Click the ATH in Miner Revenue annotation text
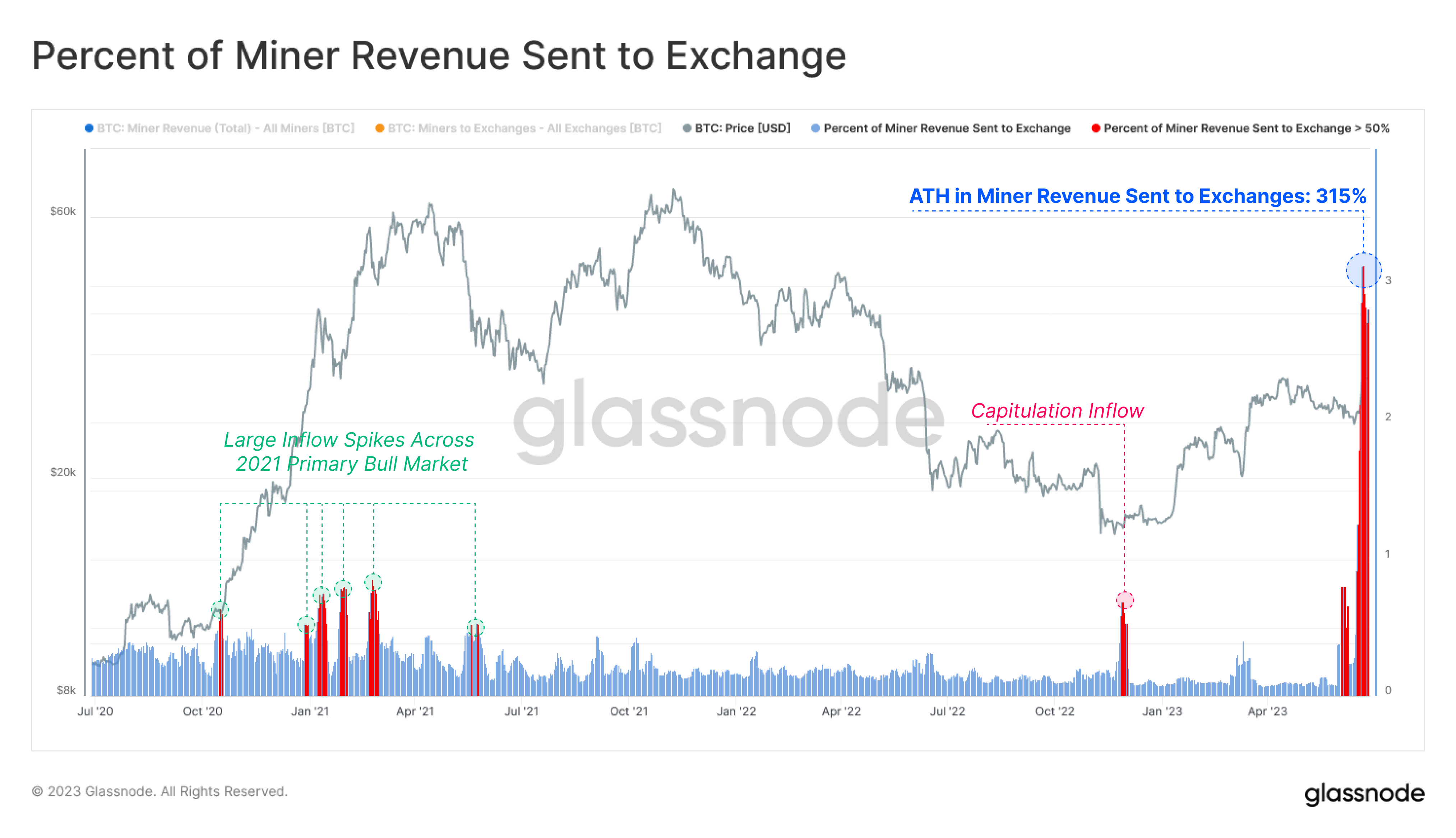Screen dimensions: 1456x838 (1137, 196)
